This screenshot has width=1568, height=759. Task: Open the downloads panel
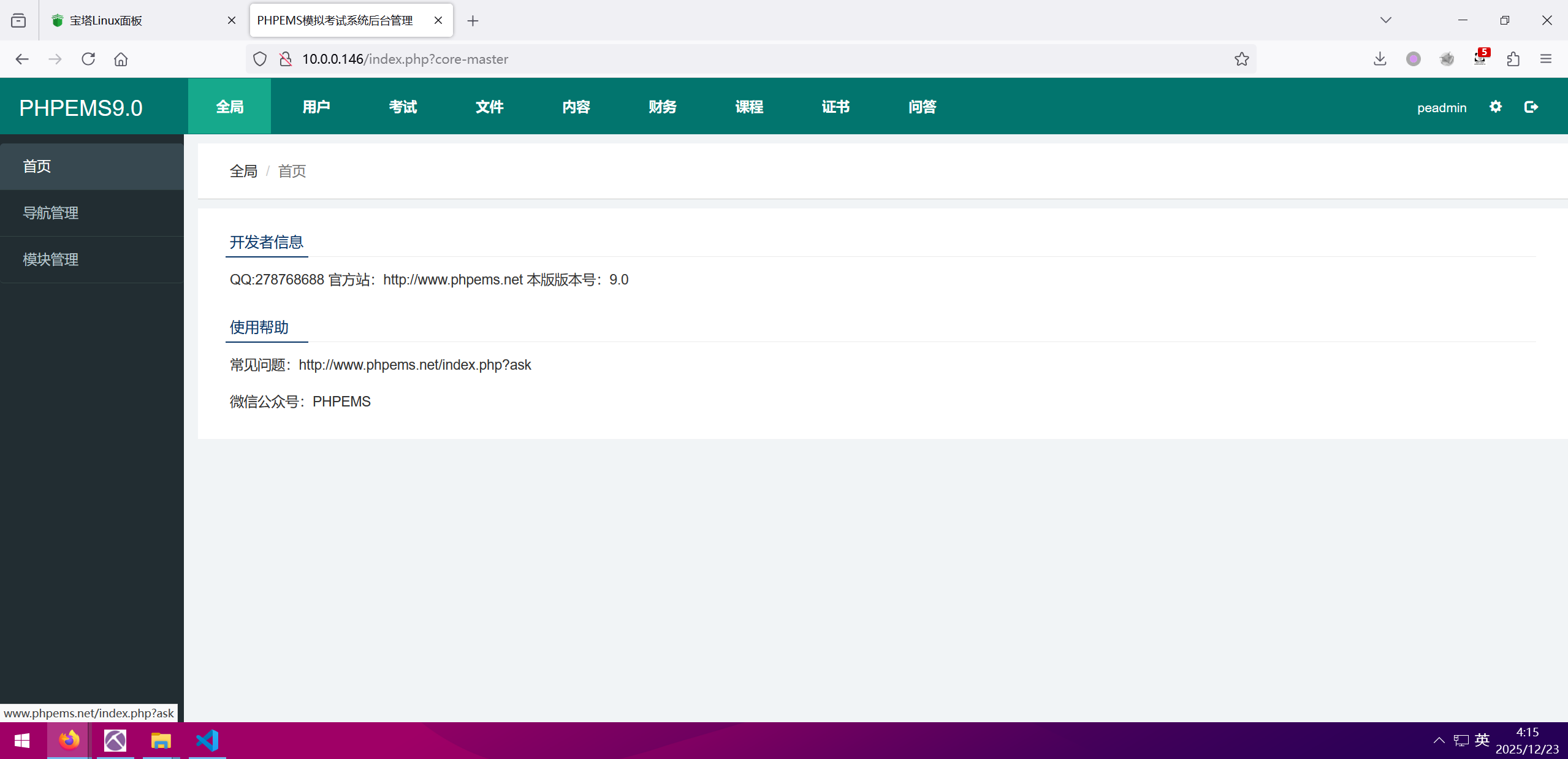(1380, 59)
